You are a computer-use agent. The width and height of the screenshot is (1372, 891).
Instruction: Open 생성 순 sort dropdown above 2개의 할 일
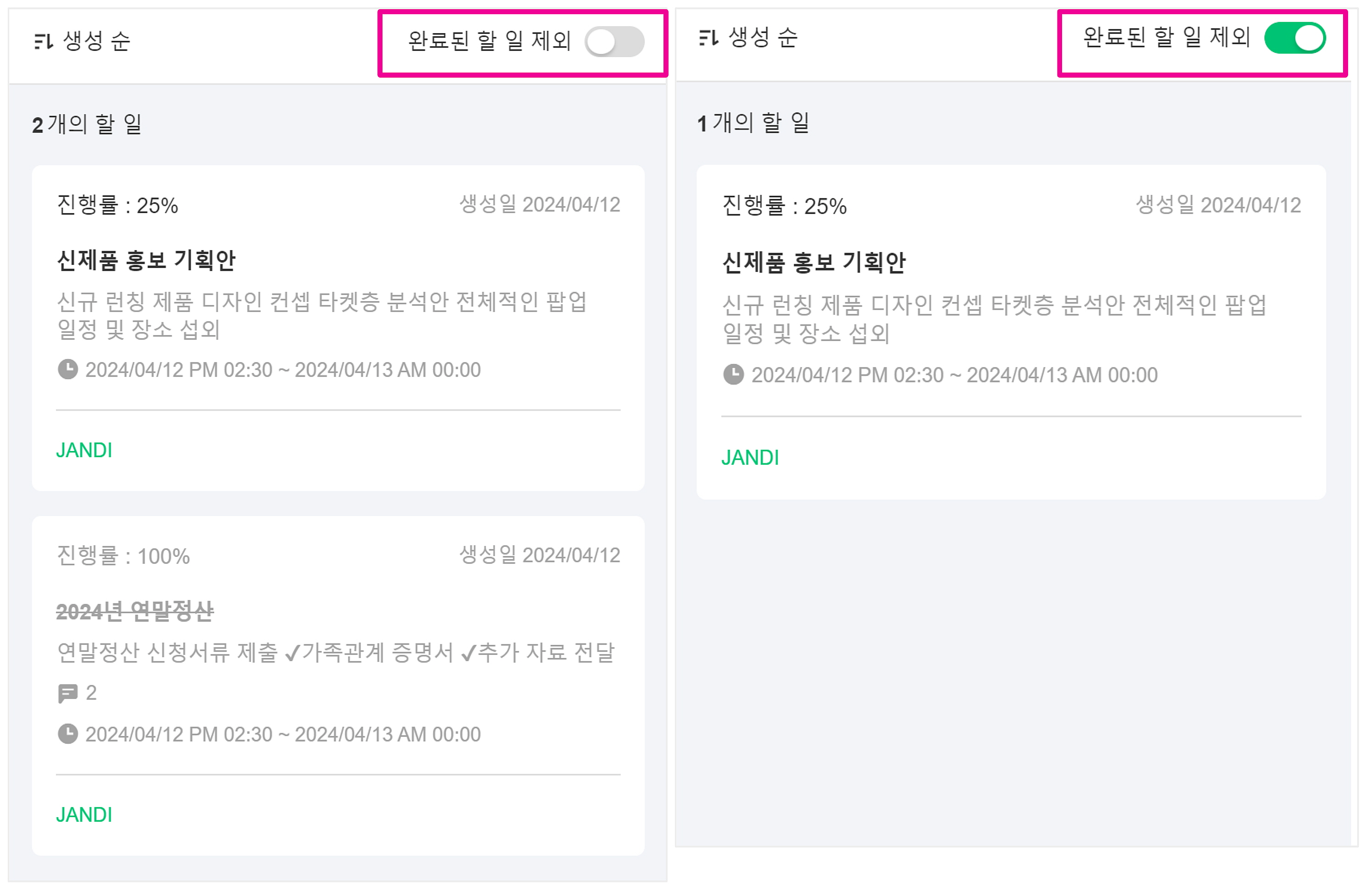96,41
